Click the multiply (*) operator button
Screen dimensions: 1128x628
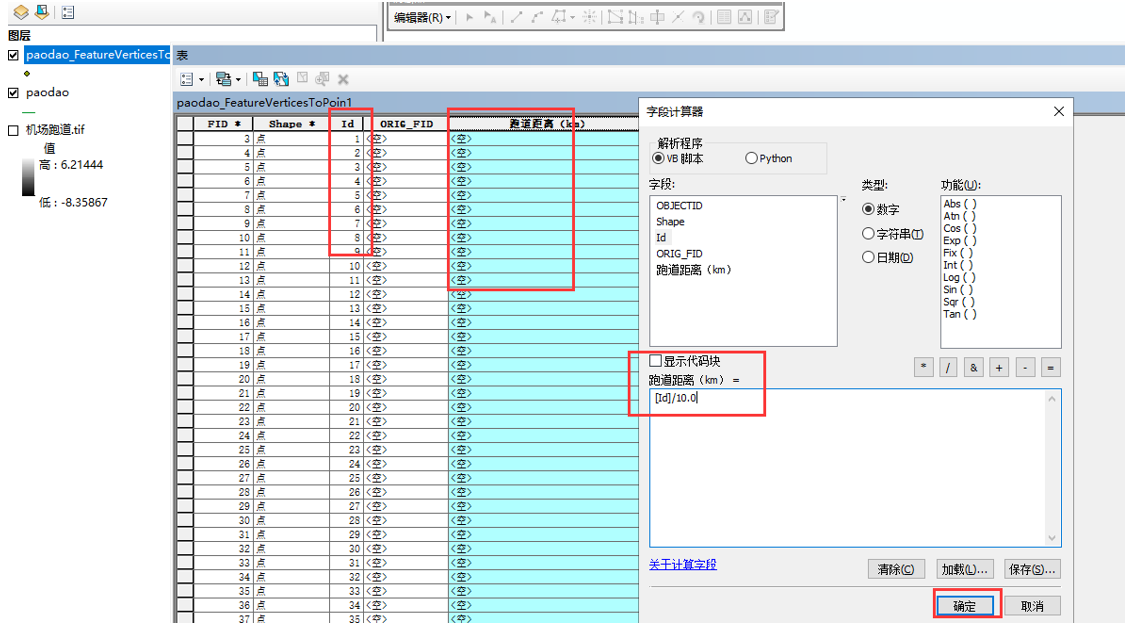pyautogui.click(x=924, y=368)
